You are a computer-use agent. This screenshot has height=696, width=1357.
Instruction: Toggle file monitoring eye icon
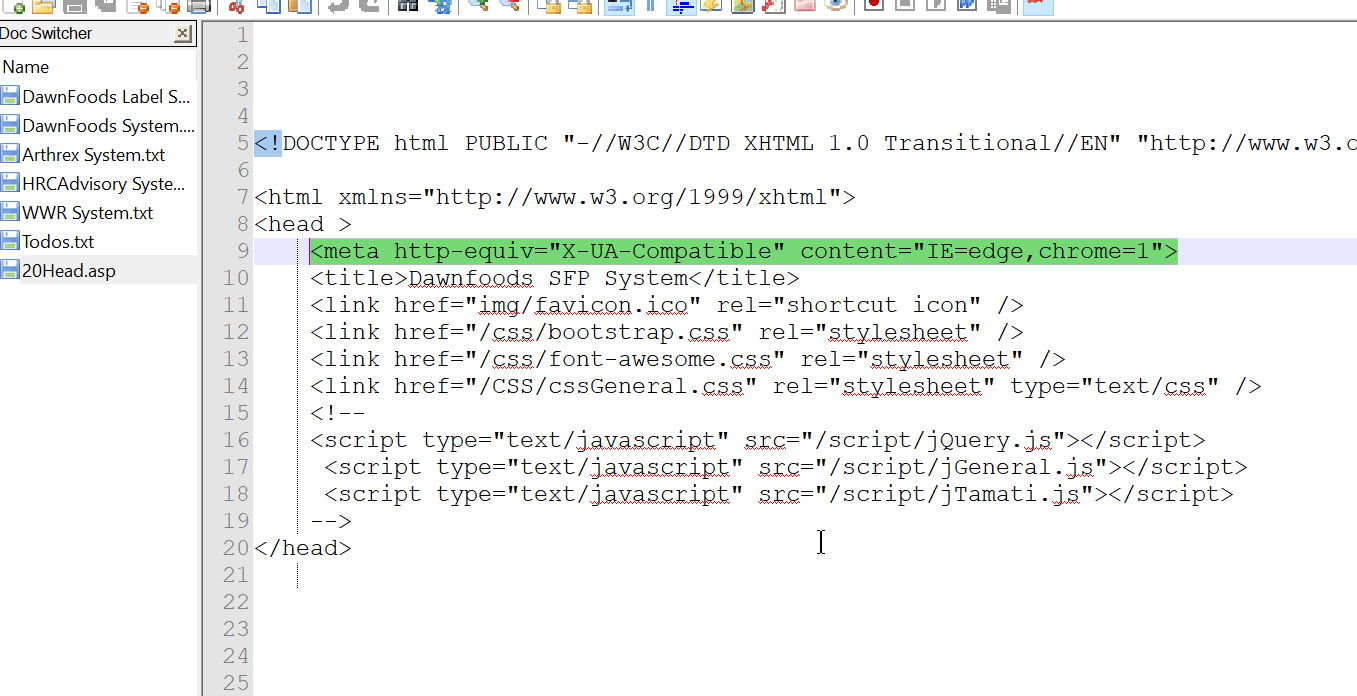point(836,5)
